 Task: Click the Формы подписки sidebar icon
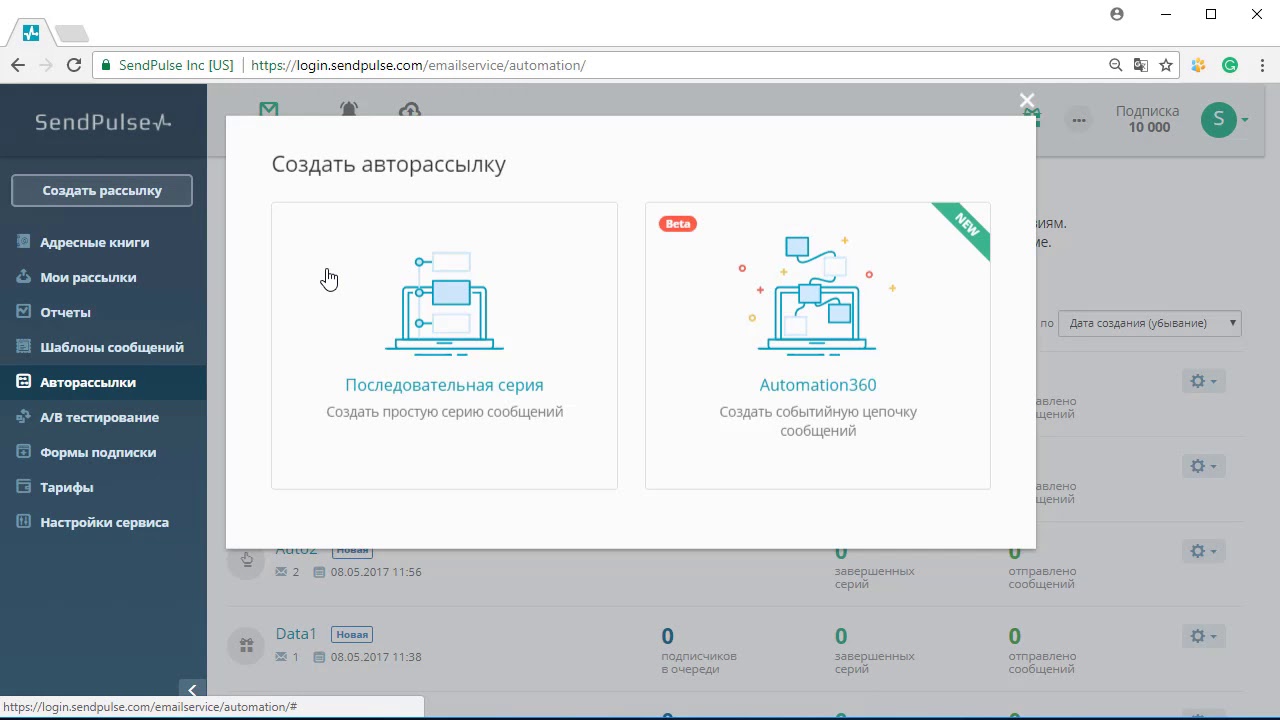pos(23,452)
